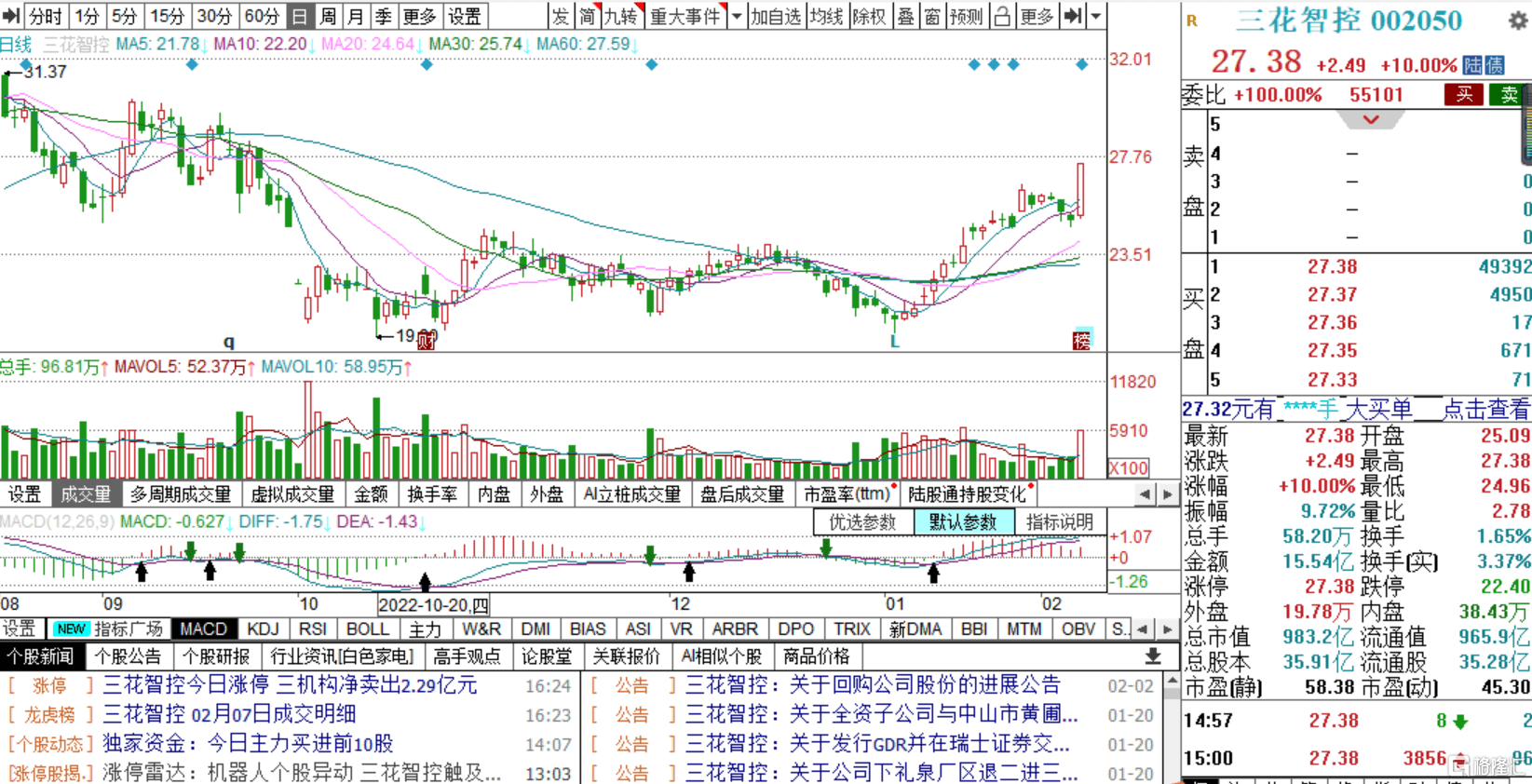The height and width of the screenshot is (784, 1532).
Task: Click the 债 badge next to price change
Action: point(1494,65)
